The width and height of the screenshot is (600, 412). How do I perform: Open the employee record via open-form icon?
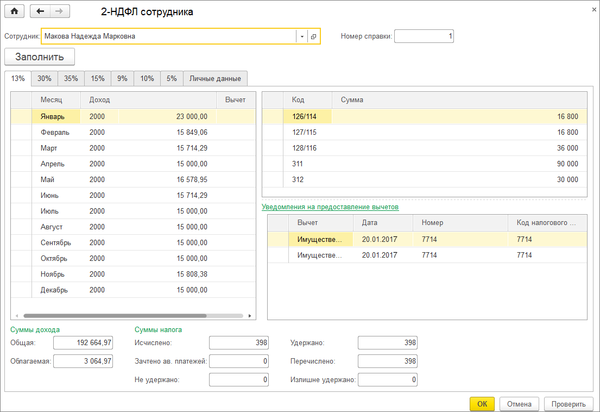pos(313,36)
